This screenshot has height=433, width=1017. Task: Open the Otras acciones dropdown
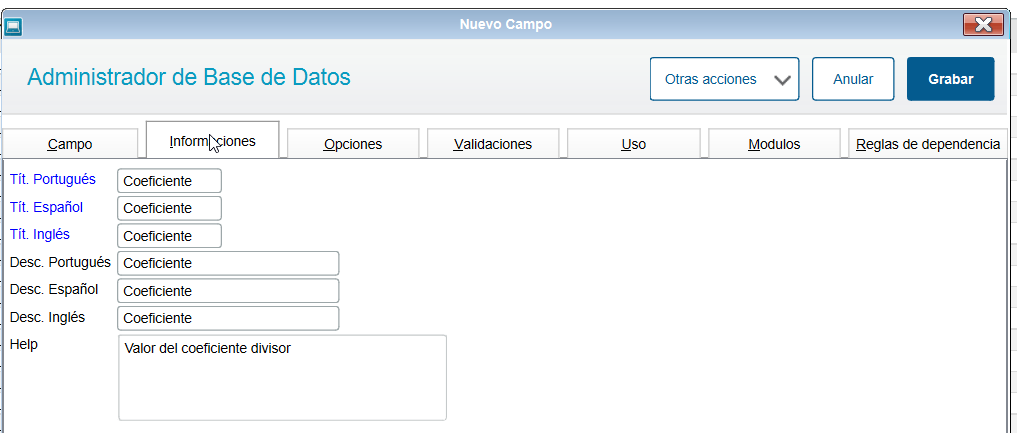coord(724,79)
